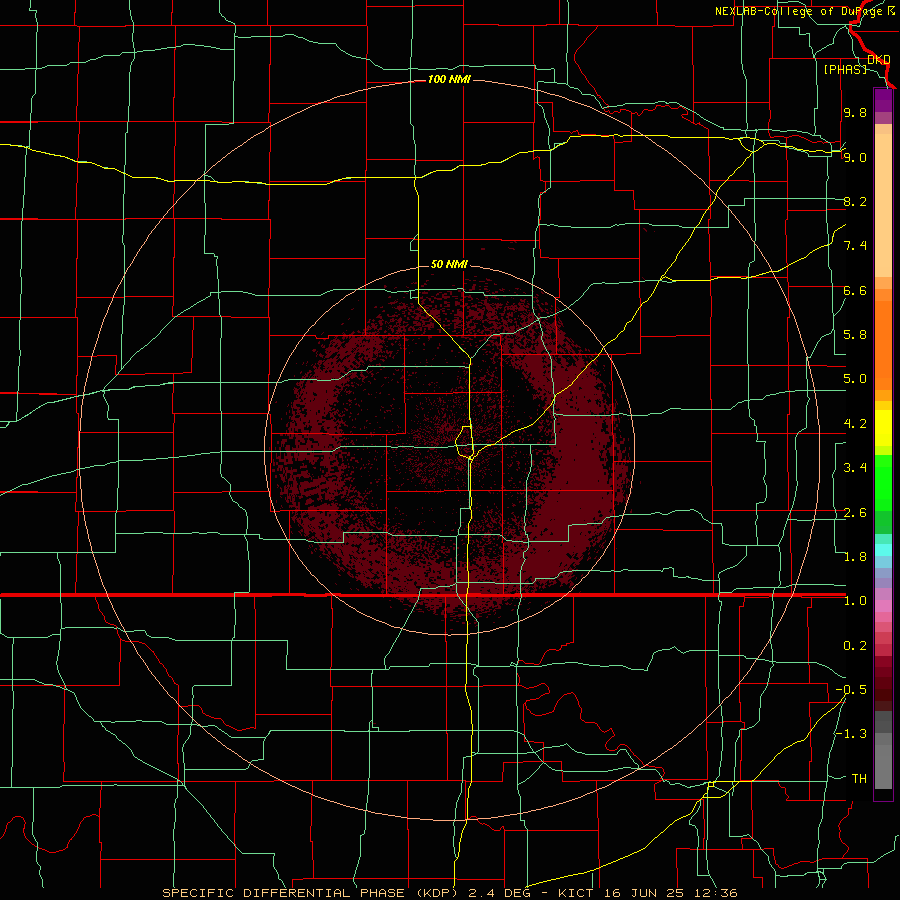
Task: Click the 7.4 value on color scale
Action: click(x=855, y=246)
